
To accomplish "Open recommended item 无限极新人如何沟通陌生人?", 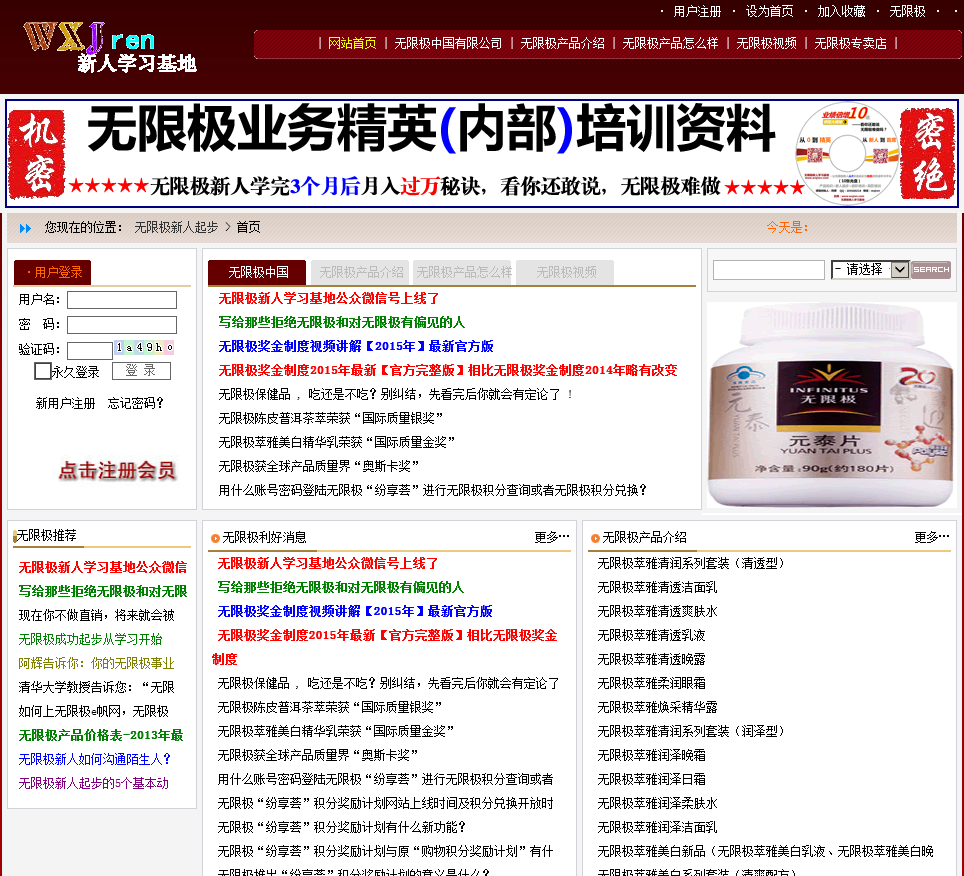I will (95, 759).
